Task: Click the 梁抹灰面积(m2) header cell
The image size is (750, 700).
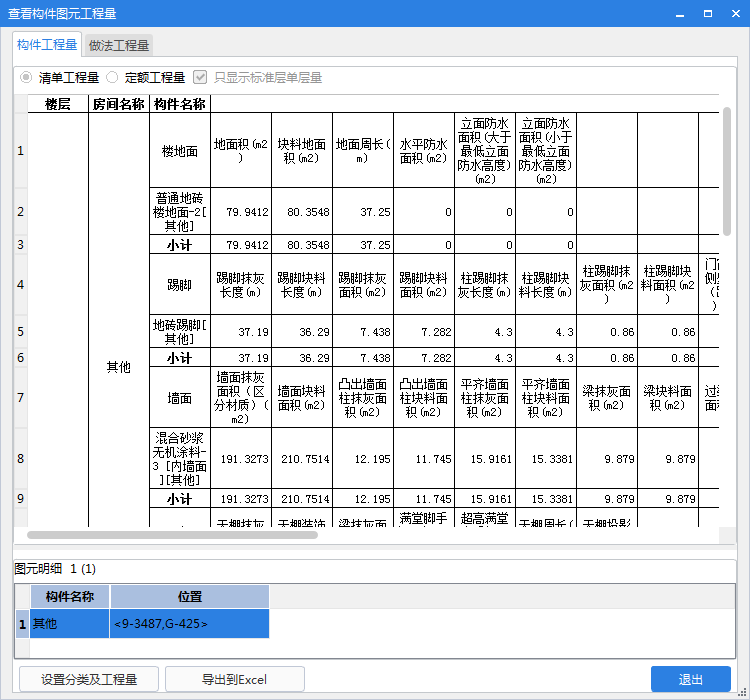Action: pyautogui.click(x=607, y=398)
